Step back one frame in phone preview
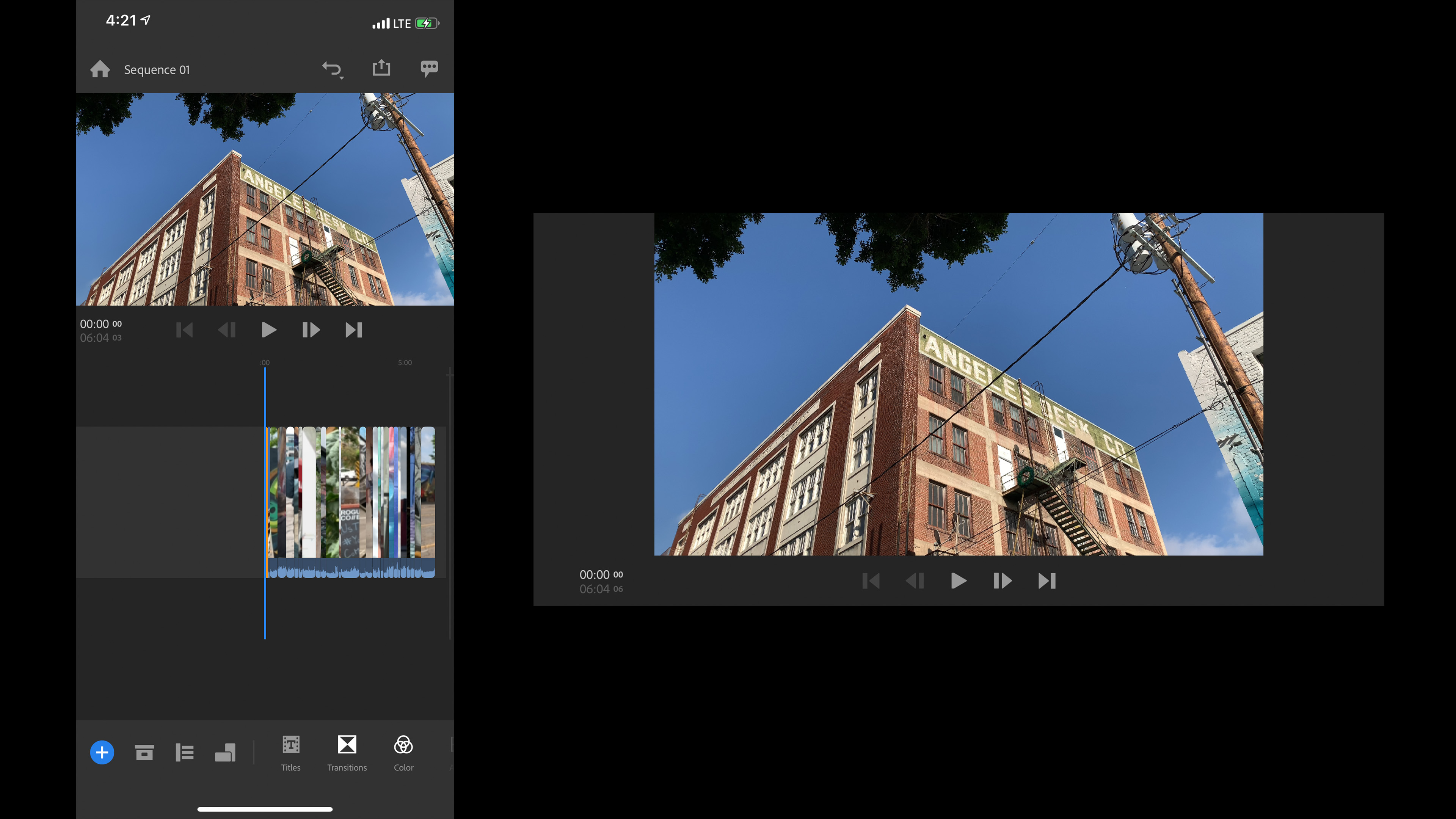Viewport: 1456px width, 819px height. pos(227,330)
